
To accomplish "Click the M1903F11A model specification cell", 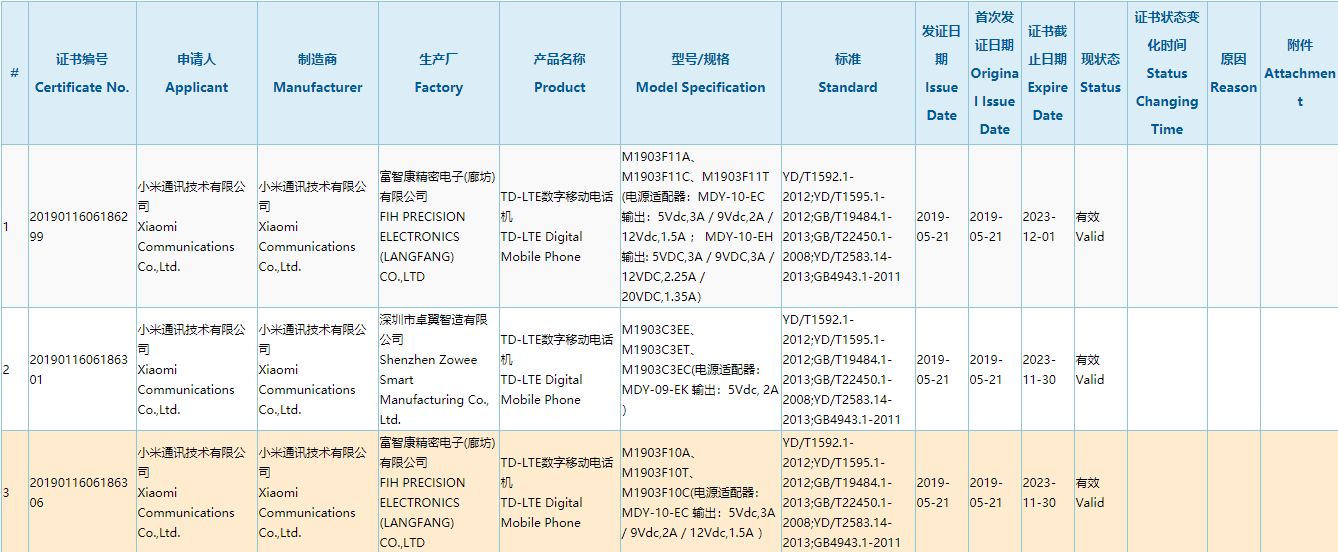I will coord(700,226).
